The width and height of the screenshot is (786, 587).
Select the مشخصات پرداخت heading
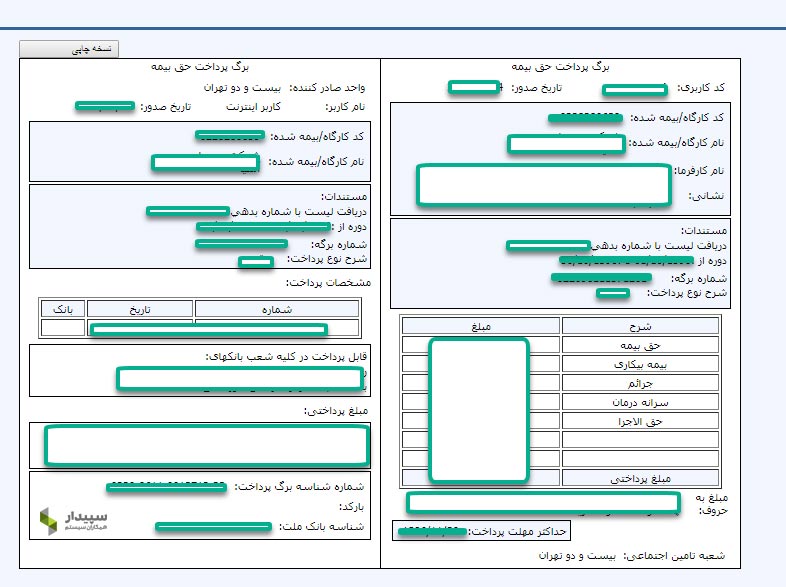point(328,283)
